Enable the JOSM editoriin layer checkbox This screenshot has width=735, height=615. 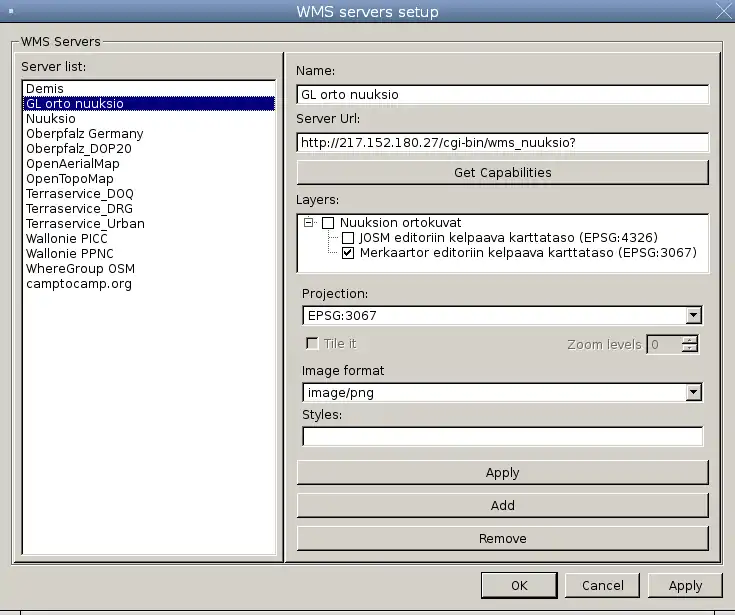[x=348, y=238]
